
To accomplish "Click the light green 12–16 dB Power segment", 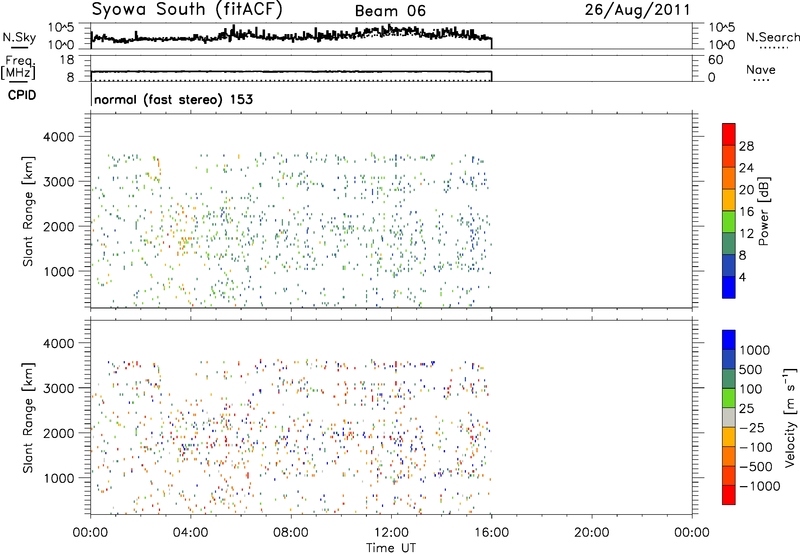I will [x=729, y=222].
